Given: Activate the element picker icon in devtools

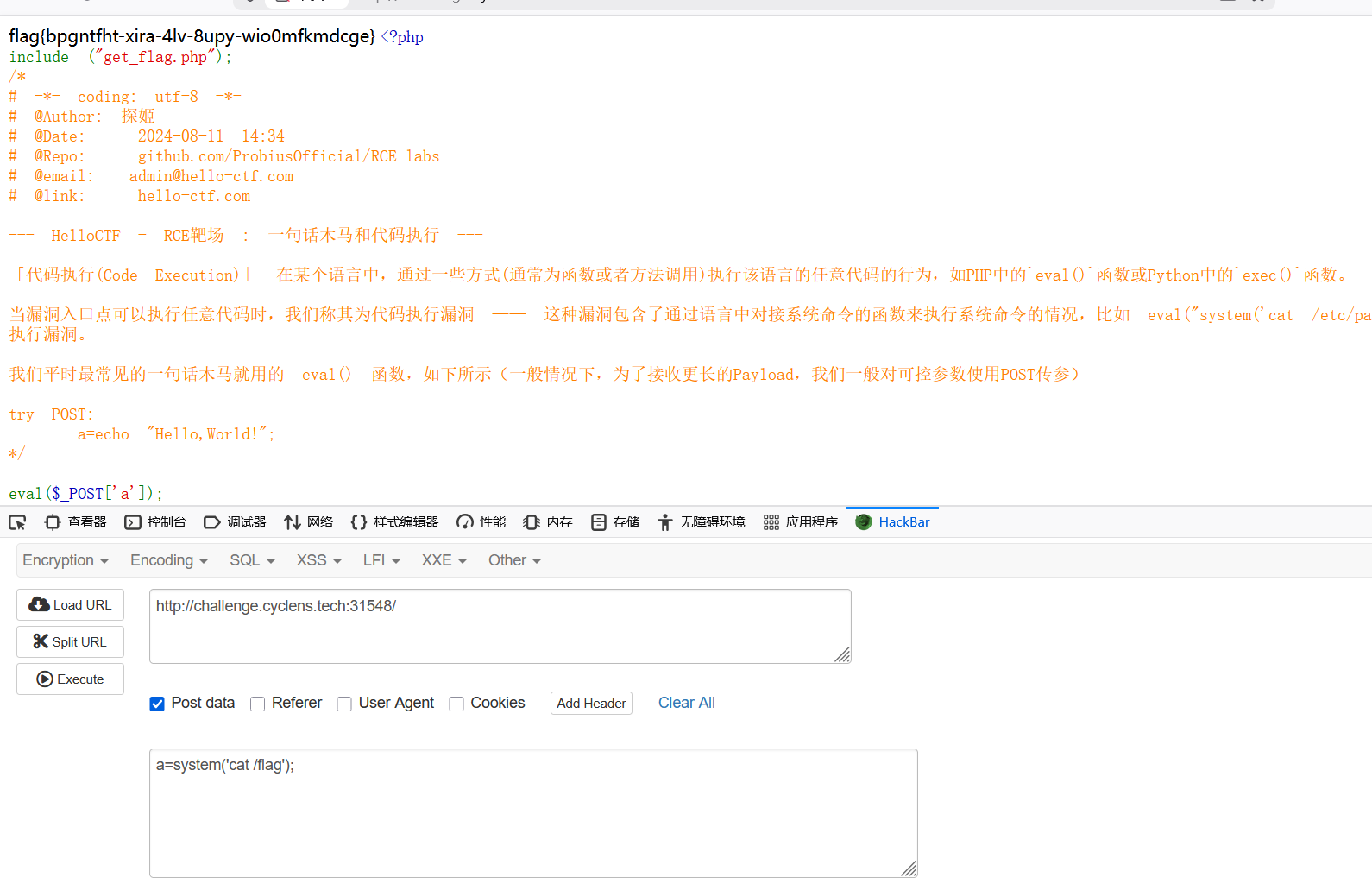Looking at the screenshot, I should coord(17,522).
